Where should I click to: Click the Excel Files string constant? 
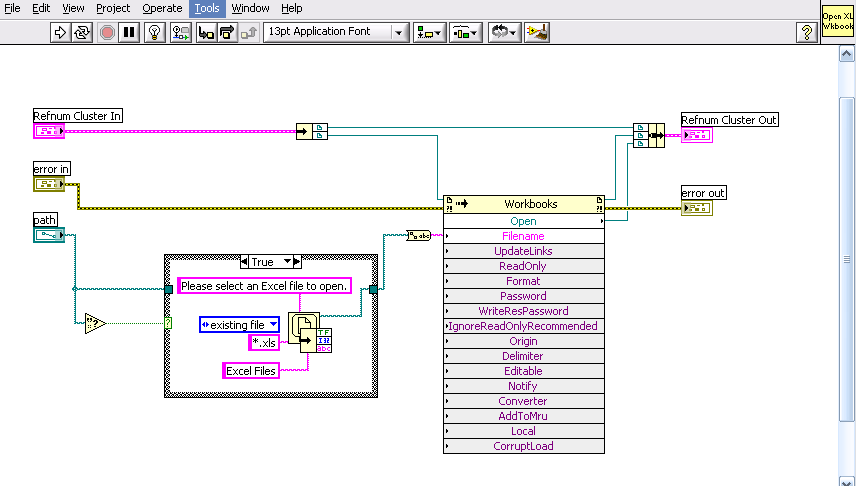(251, 371)
